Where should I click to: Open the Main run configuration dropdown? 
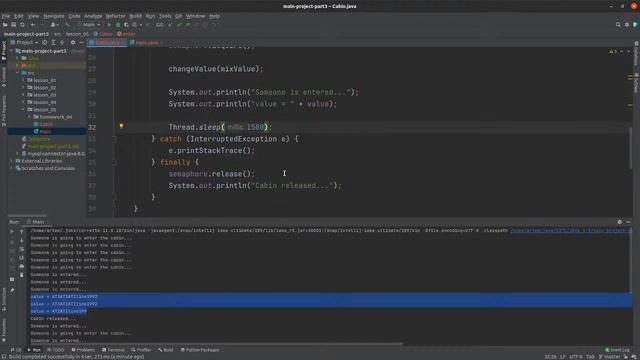[x=89, y=25]
